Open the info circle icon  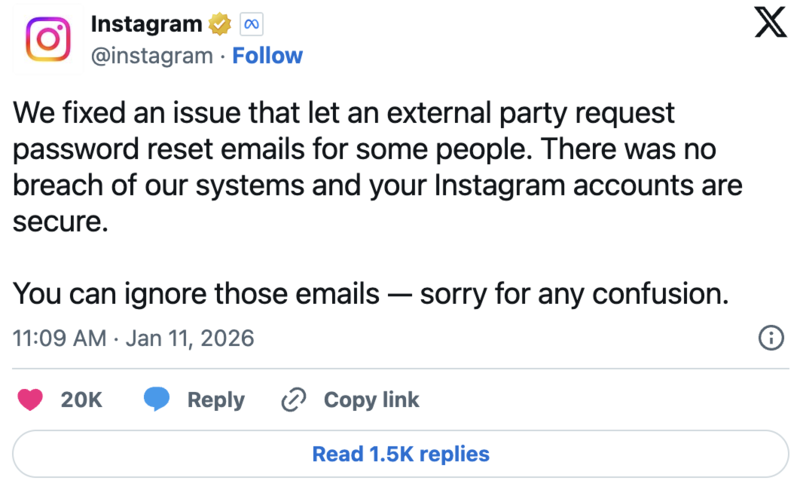[x=771, y=338]
